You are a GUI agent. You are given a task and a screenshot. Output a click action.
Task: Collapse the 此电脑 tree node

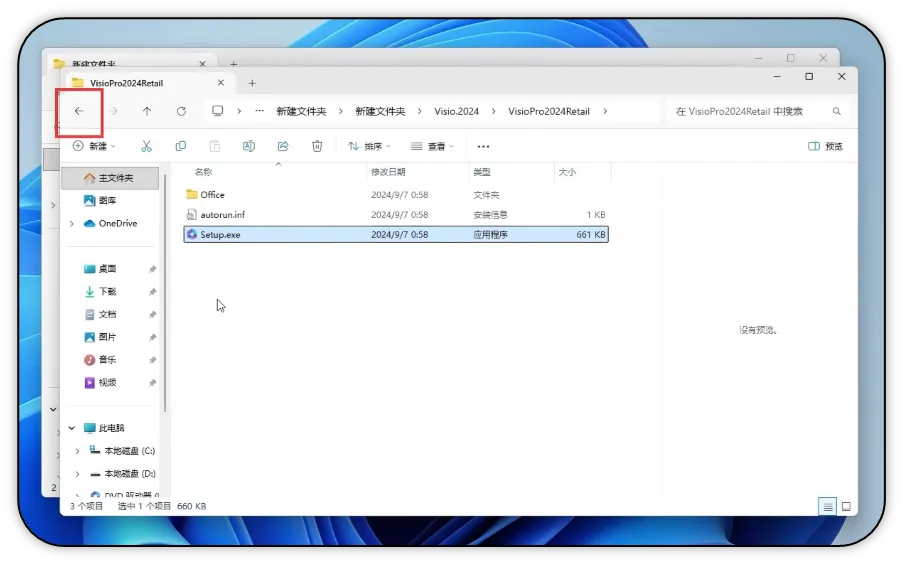point(71,428)
